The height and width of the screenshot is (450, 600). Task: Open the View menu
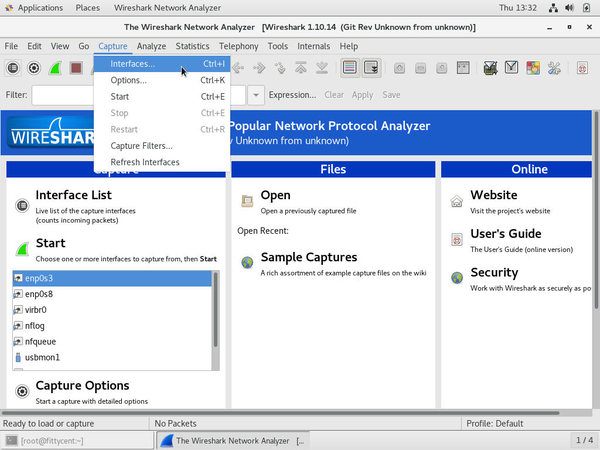[60, 46]
